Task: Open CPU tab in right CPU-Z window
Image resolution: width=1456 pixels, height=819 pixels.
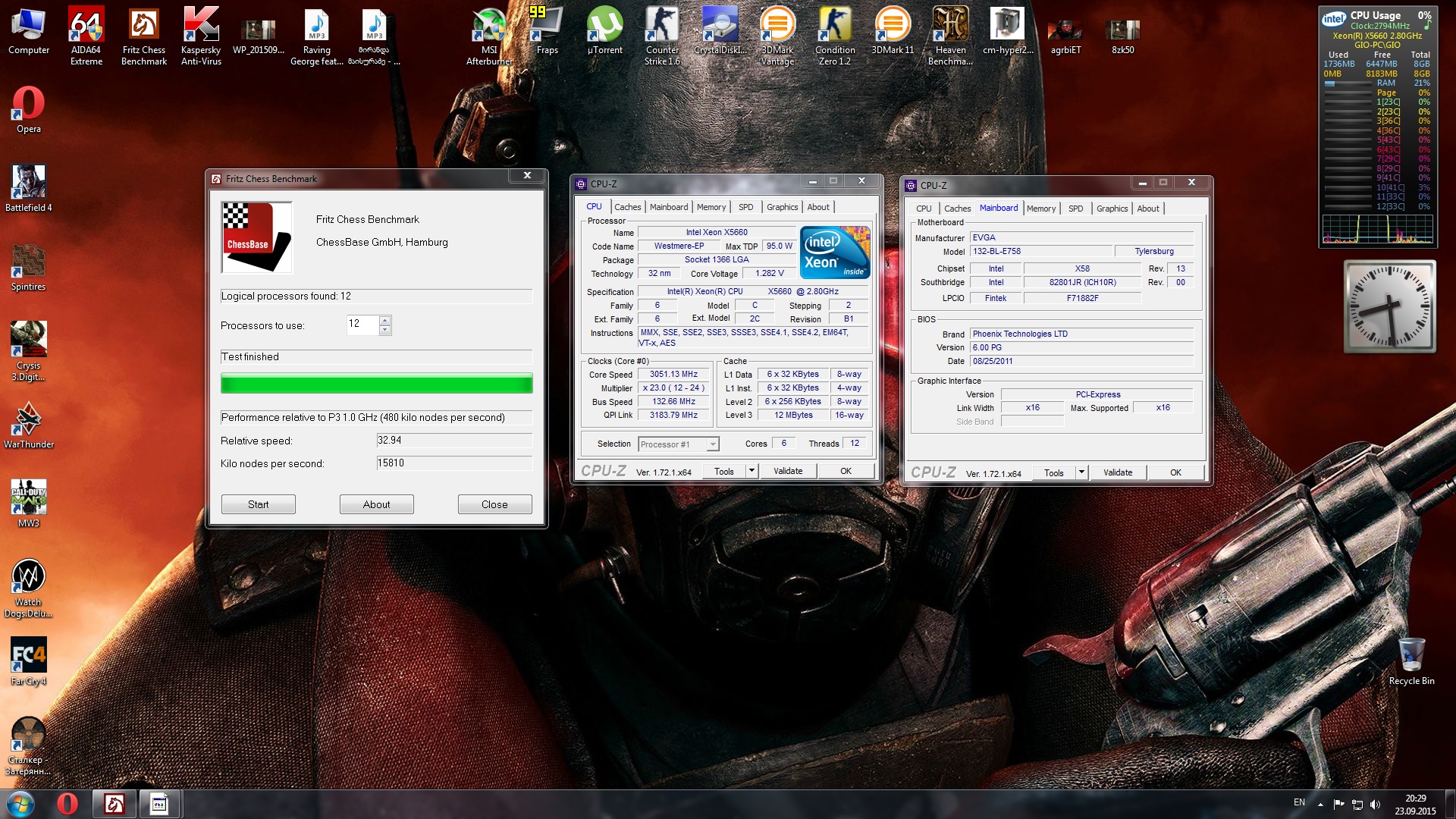Action: (924, 209)
